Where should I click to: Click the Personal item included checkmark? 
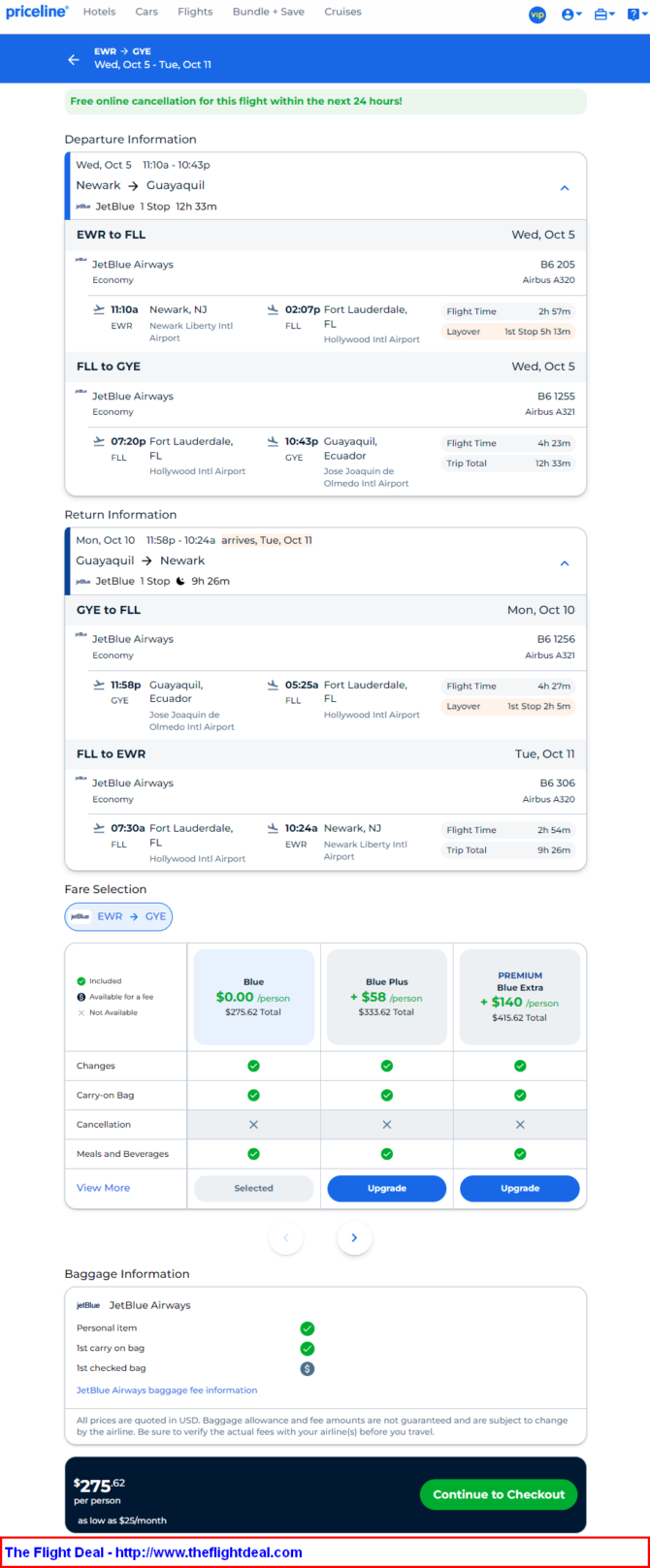pyautogui.click(x=308, y=1328)
